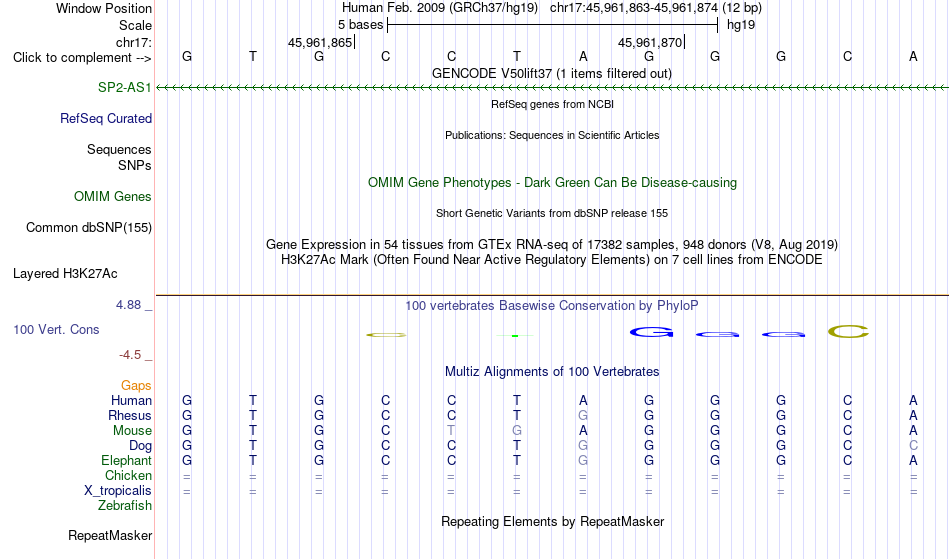Click the 'Click to complement -->' label

82,58
